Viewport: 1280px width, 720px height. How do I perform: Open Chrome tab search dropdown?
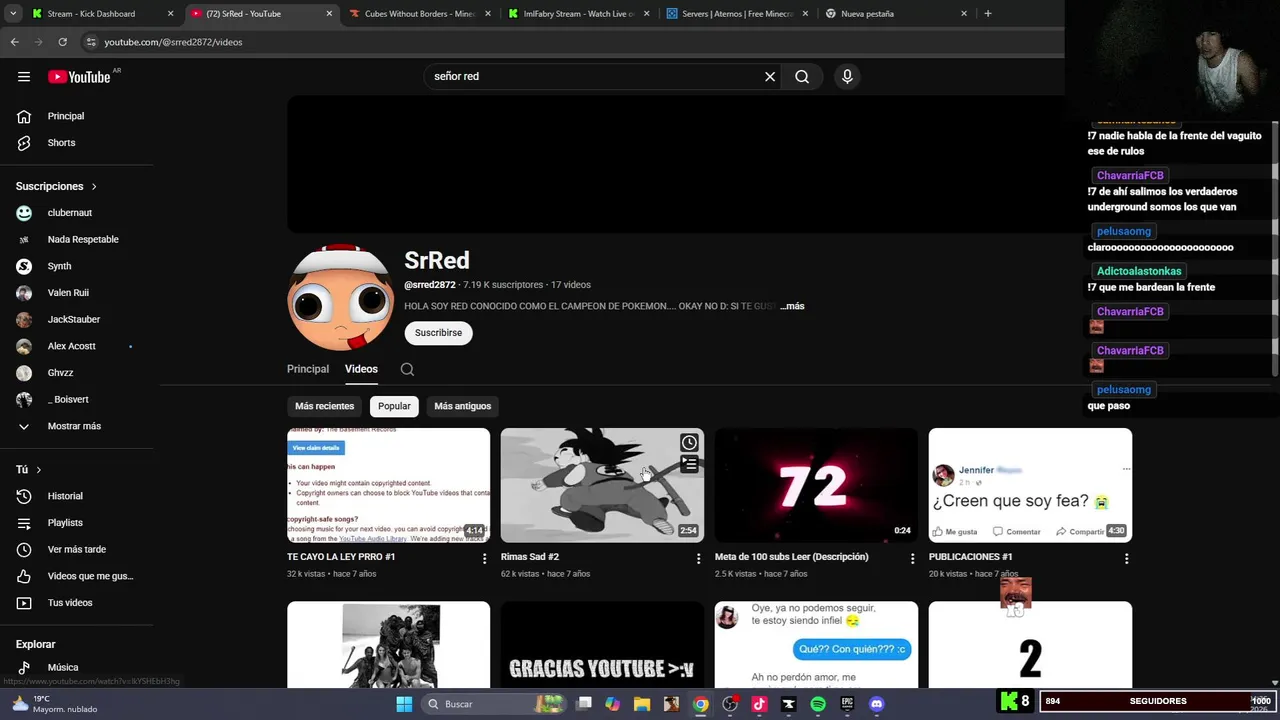(13, 14)
